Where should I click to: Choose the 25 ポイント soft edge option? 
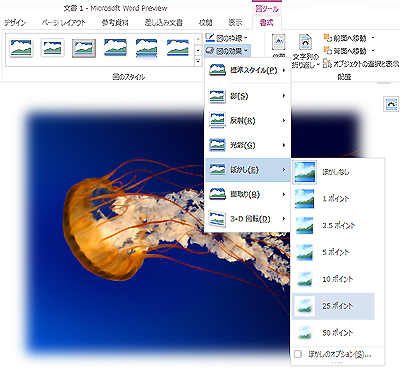(333, 306)
